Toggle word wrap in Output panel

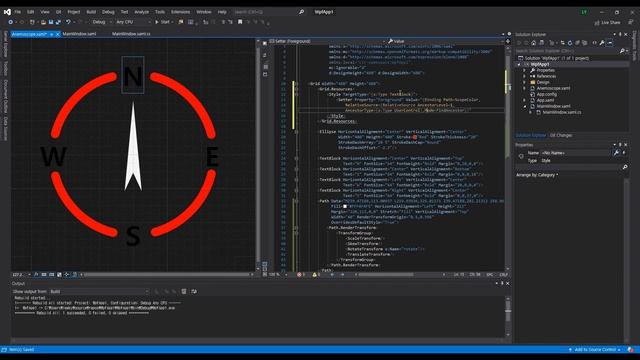pos(194,291)
